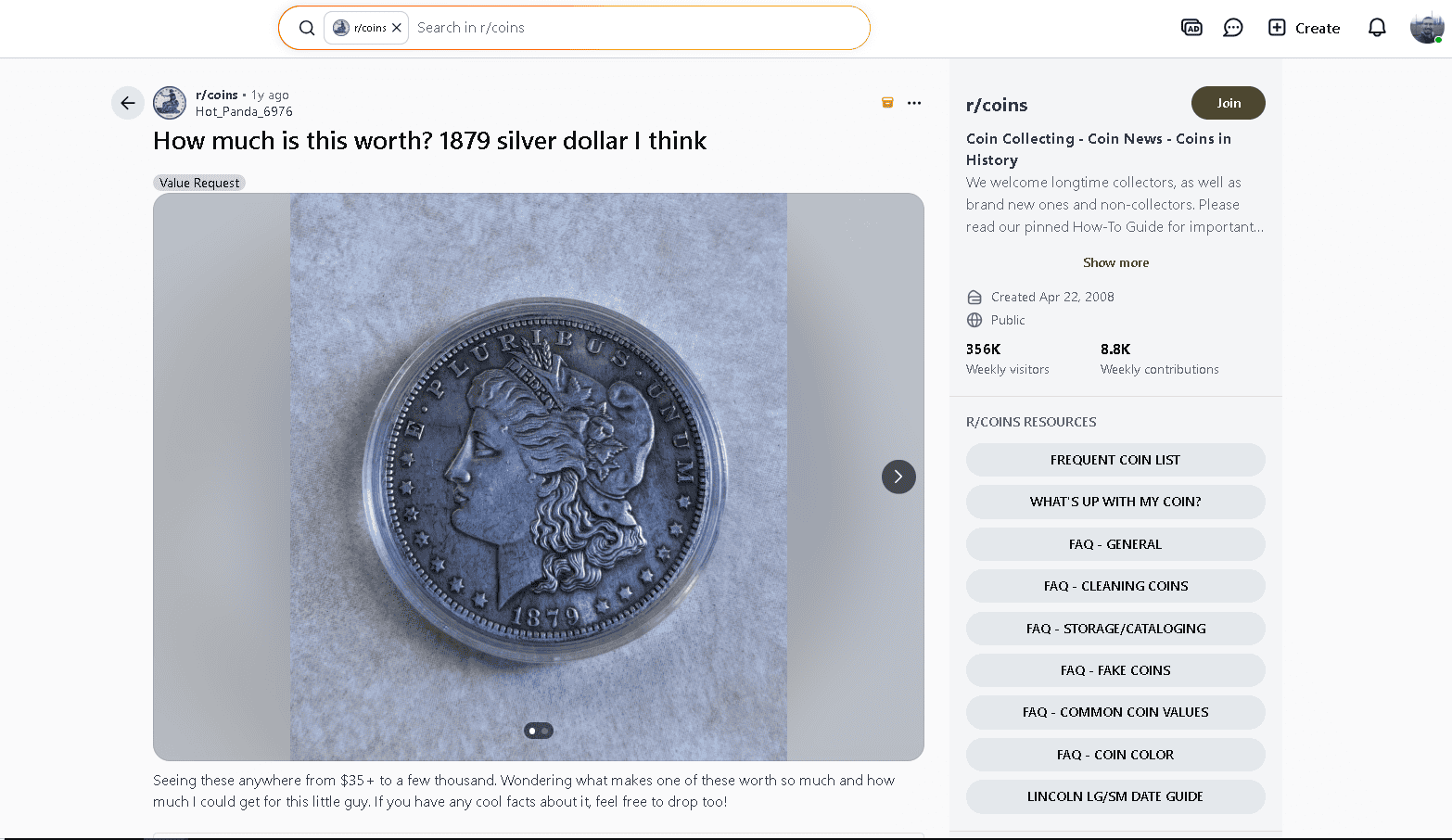Open your profile avatar menu
Screen dimensions: 1452x840
1425,27
